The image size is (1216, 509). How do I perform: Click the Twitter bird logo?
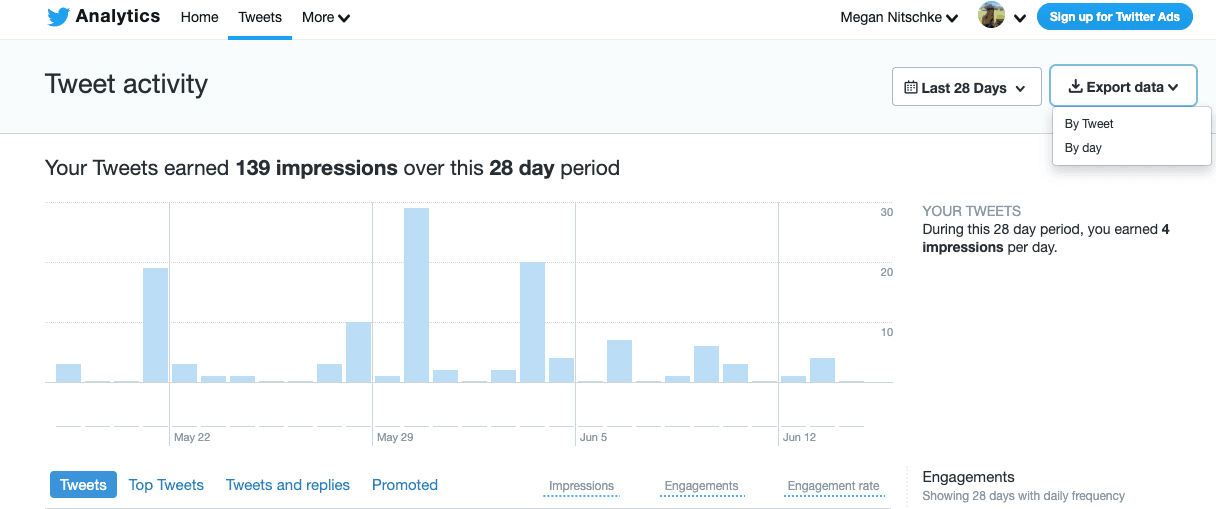(x=58, y=17)
